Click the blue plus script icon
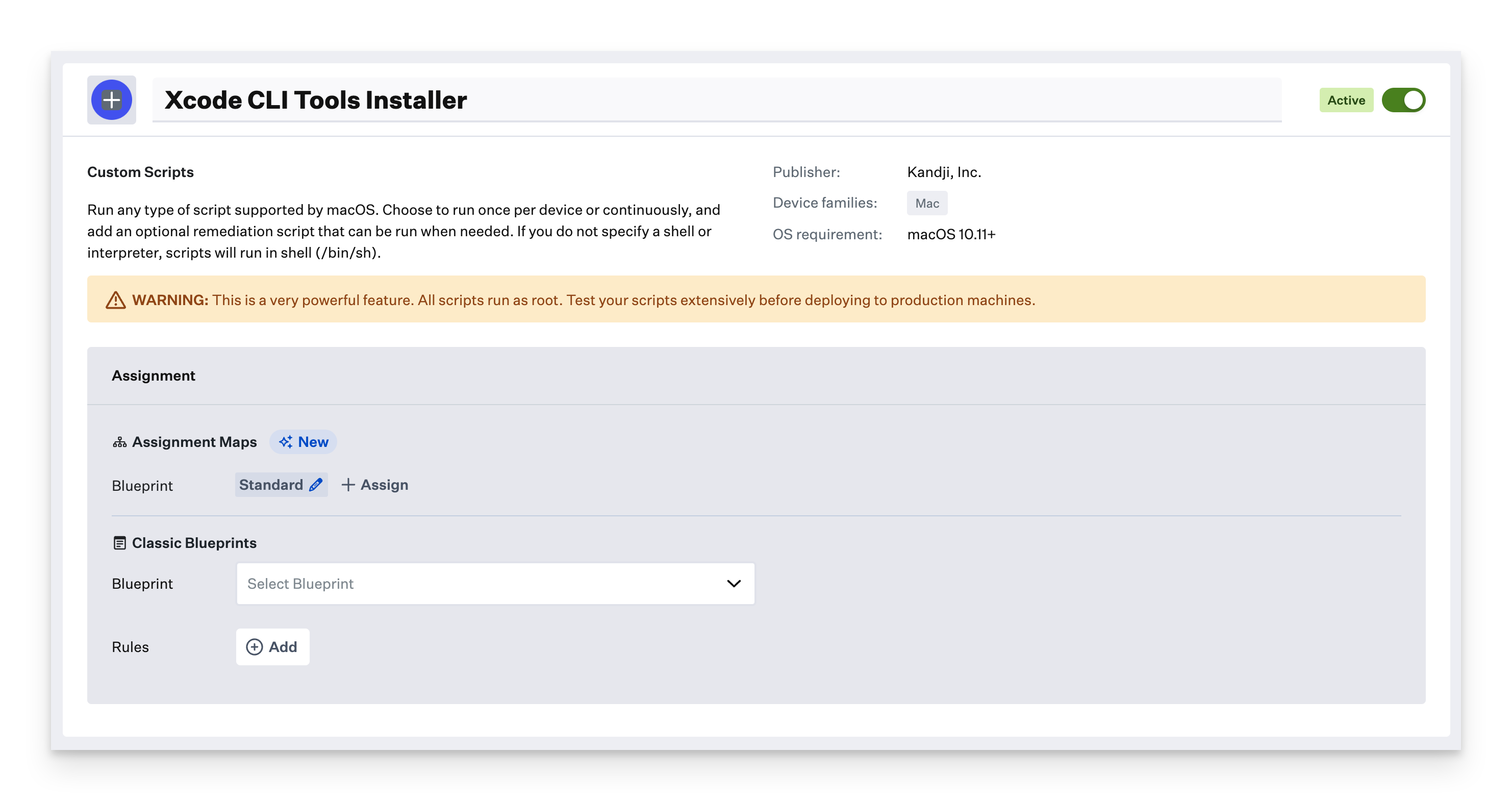1512x801 pixels. (112, 100)
